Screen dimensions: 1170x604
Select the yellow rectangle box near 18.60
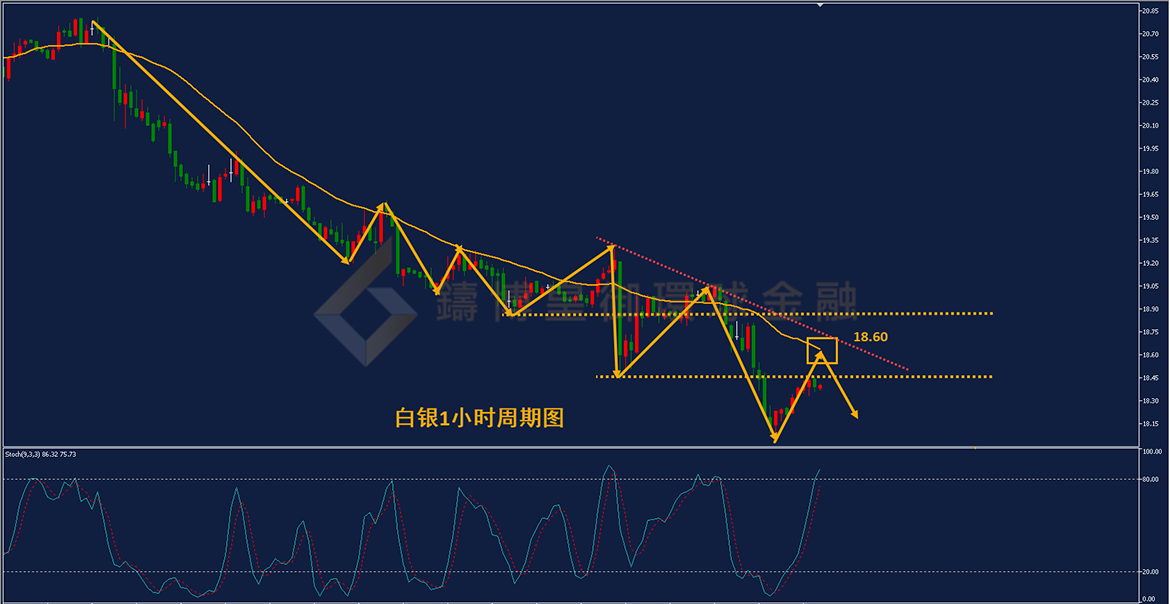coord(822,350)
